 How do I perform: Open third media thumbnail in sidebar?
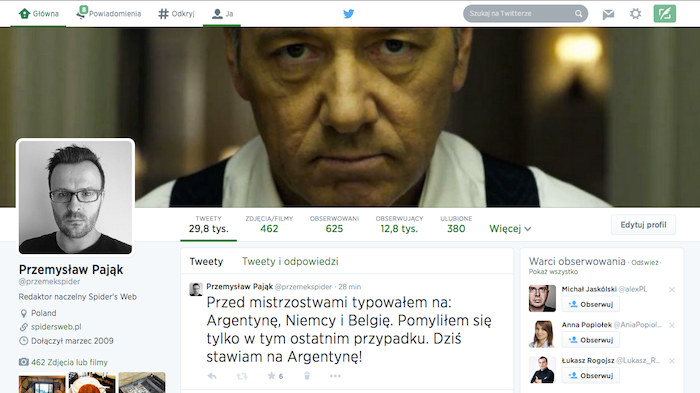[x=142, y=383]
